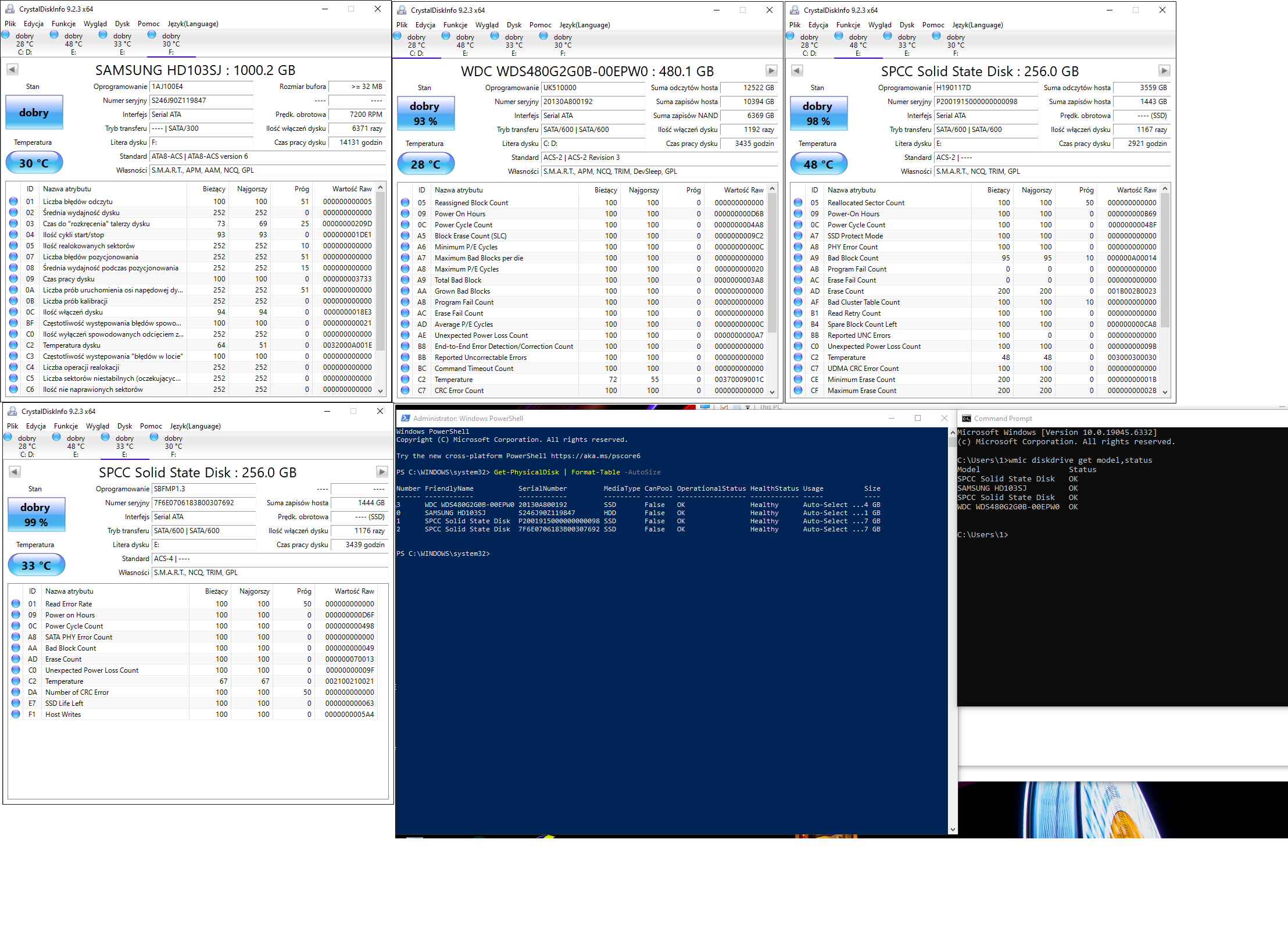Select the E: 33 °C disk tab in the bottom-left window
Viewport: 1288px width, 950px height.
124,446
